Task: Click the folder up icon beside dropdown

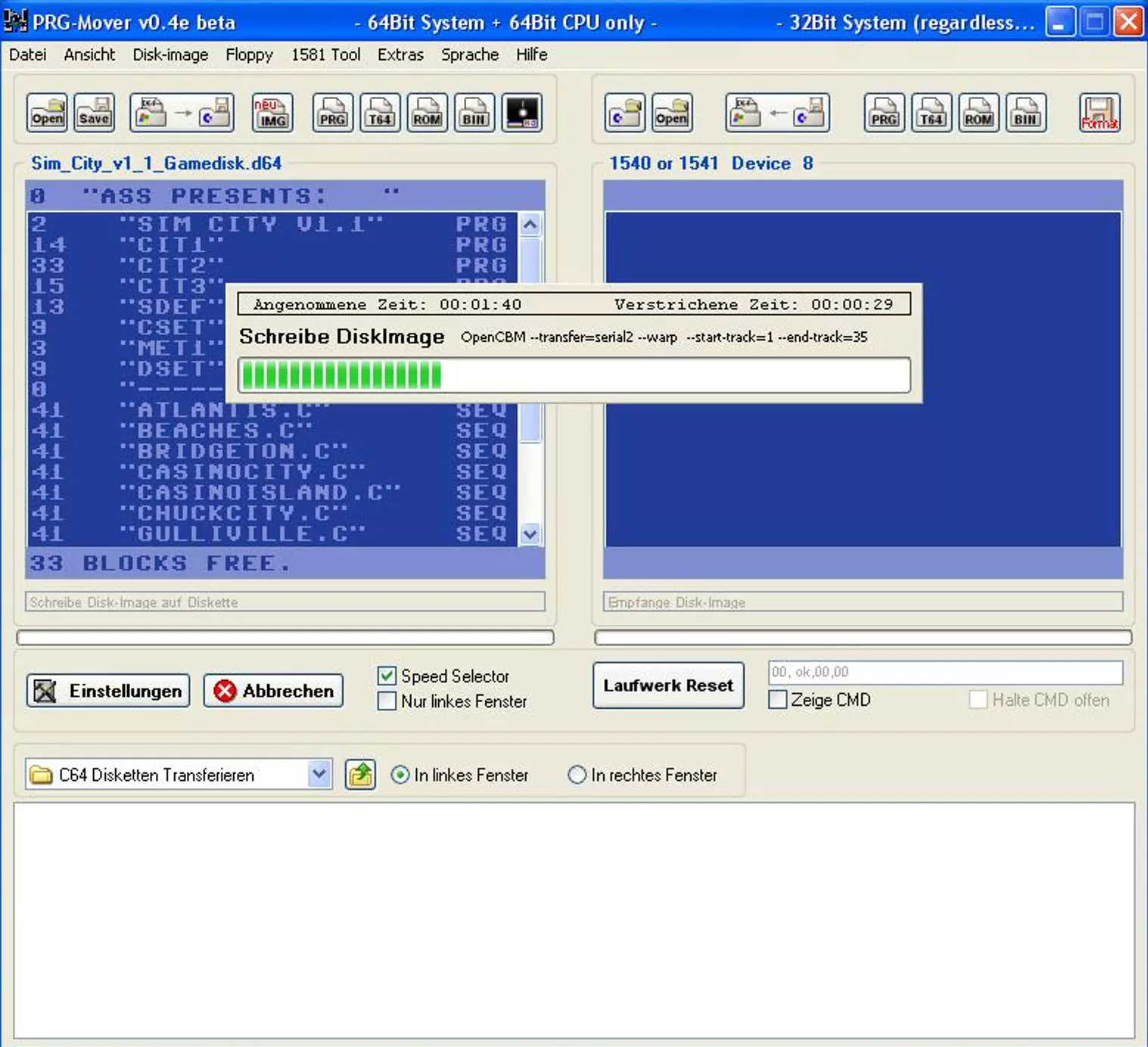Action: coord(360,775)
